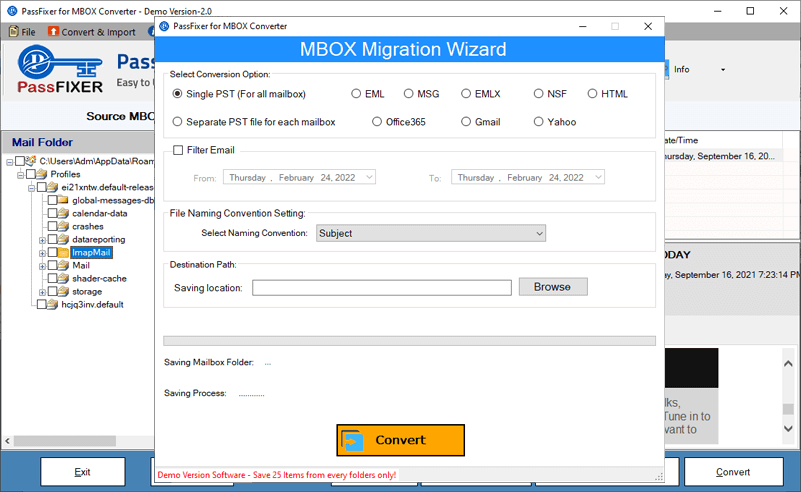Click the datareporting folder icon
This screenshot has width=801, height=492.
63,239
